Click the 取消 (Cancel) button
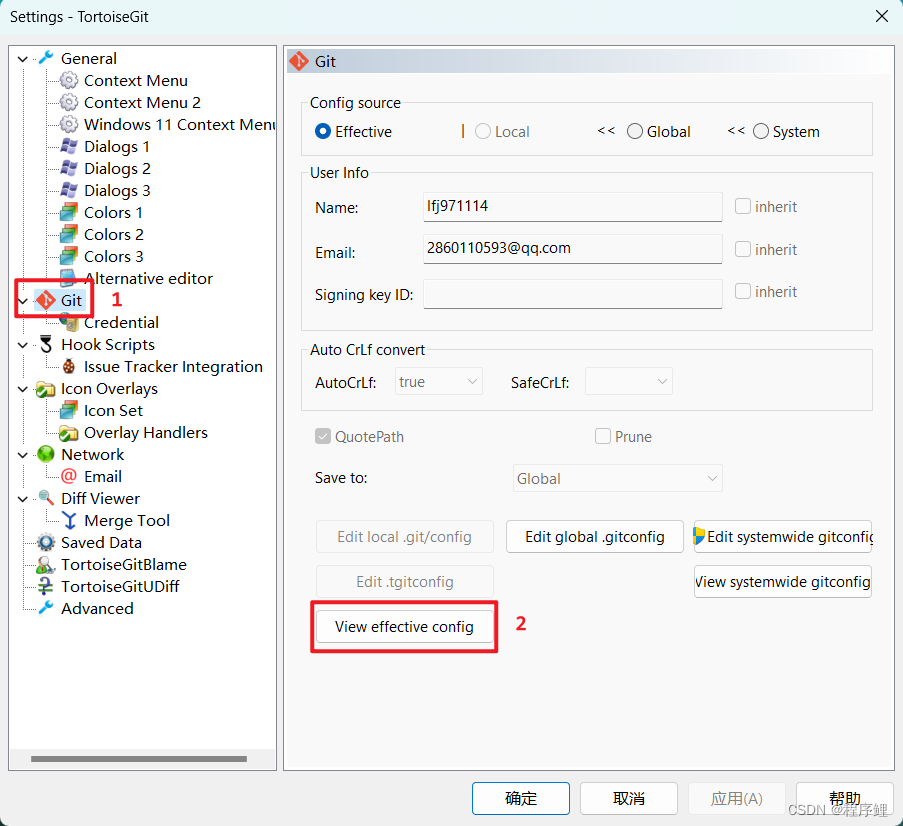 tap(628, 798)
